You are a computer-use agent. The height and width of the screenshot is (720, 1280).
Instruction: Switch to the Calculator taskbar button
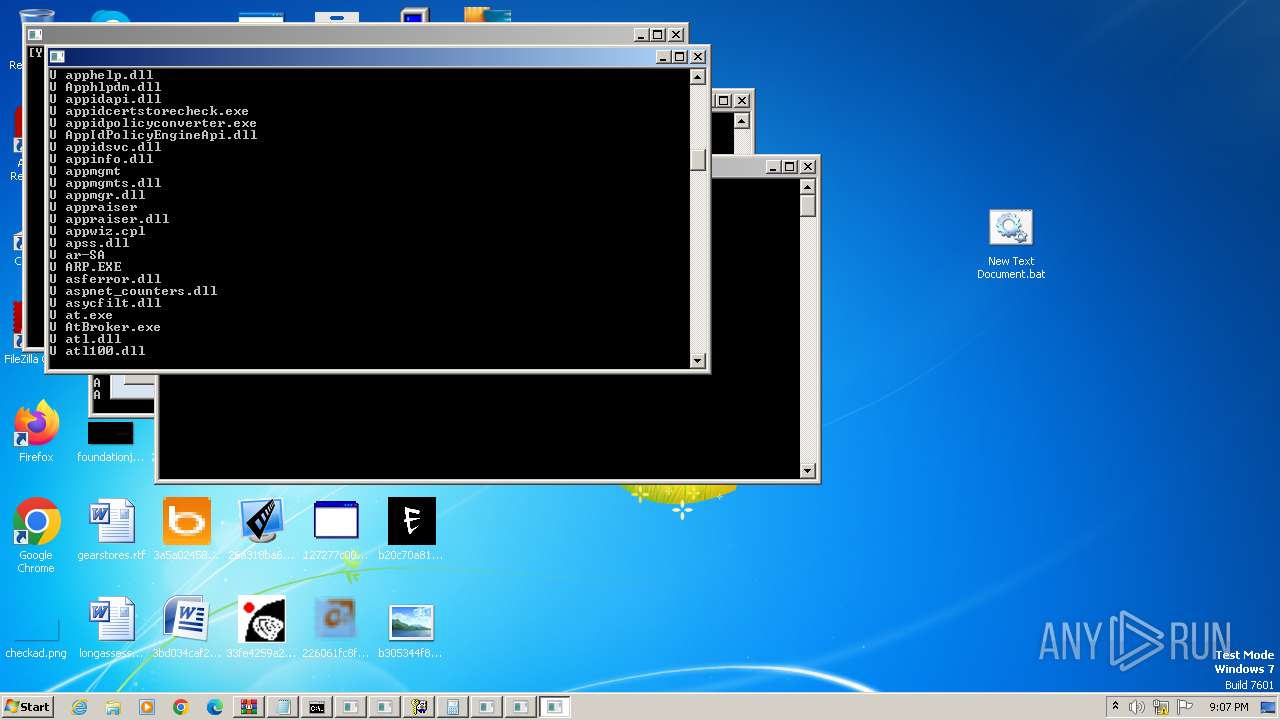(453, 707)
